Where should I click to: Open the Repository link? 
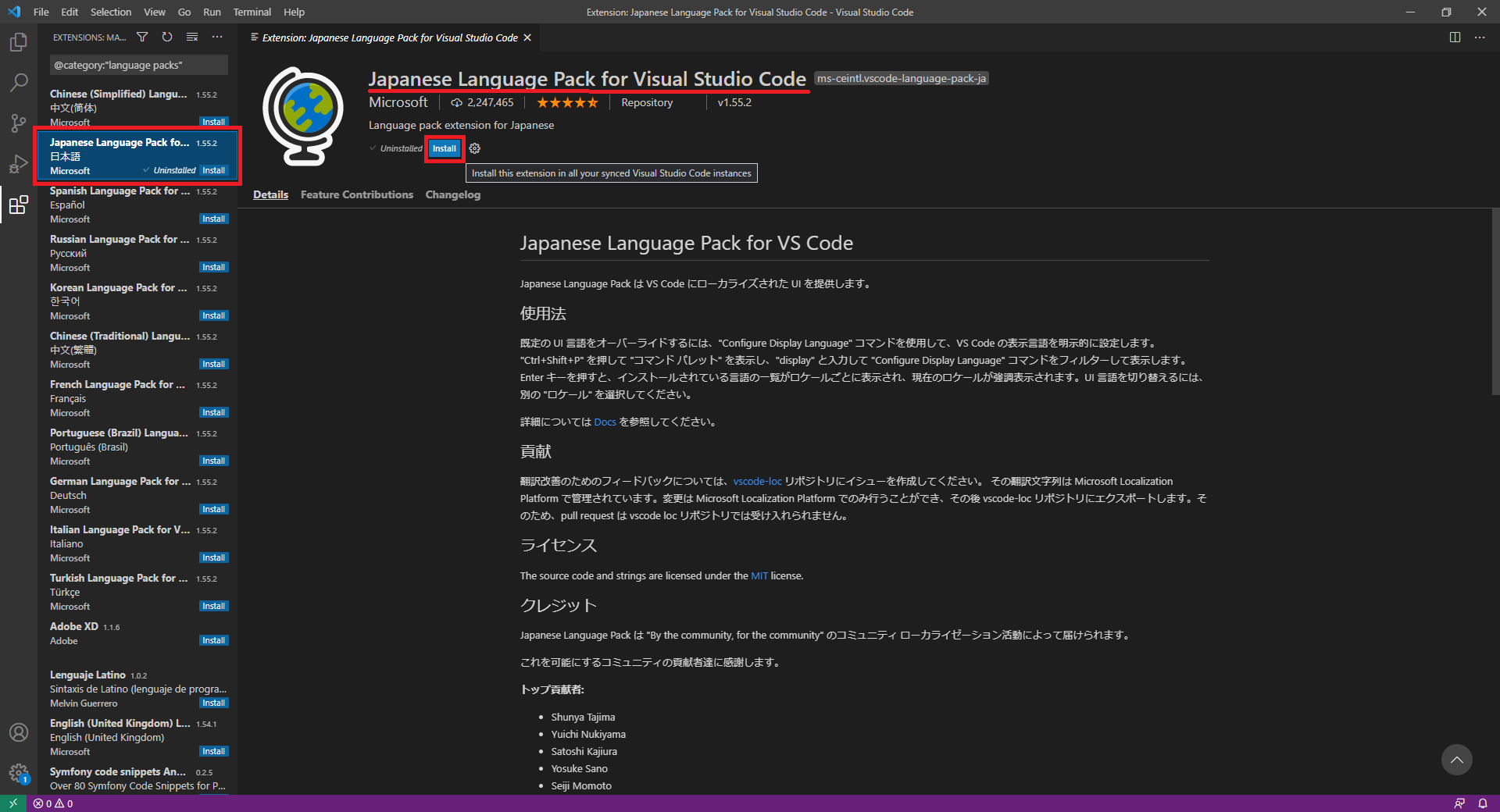[x=647, y=102]
